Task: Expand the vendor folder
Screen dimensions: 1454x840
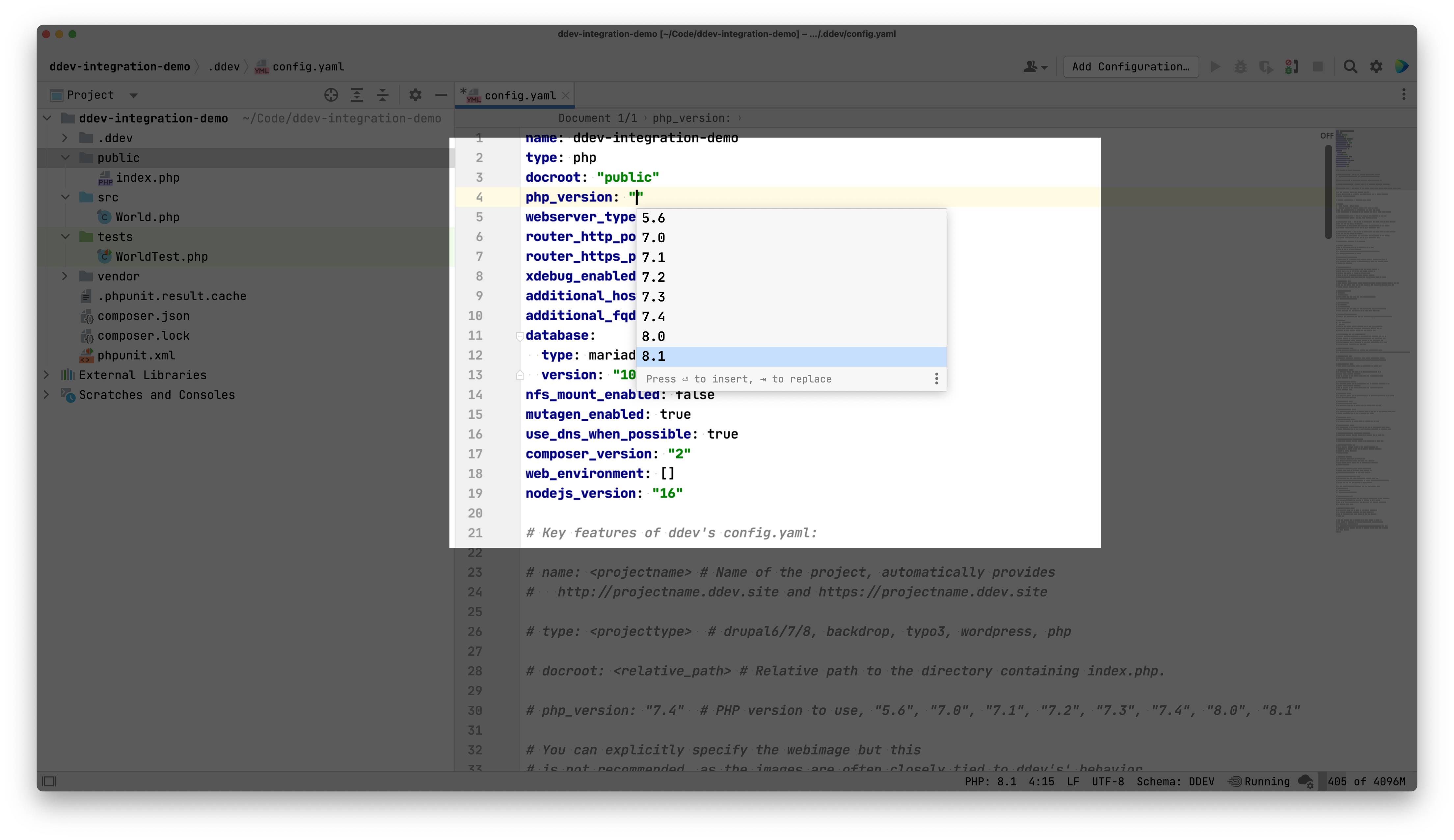Action: [65, 276]
